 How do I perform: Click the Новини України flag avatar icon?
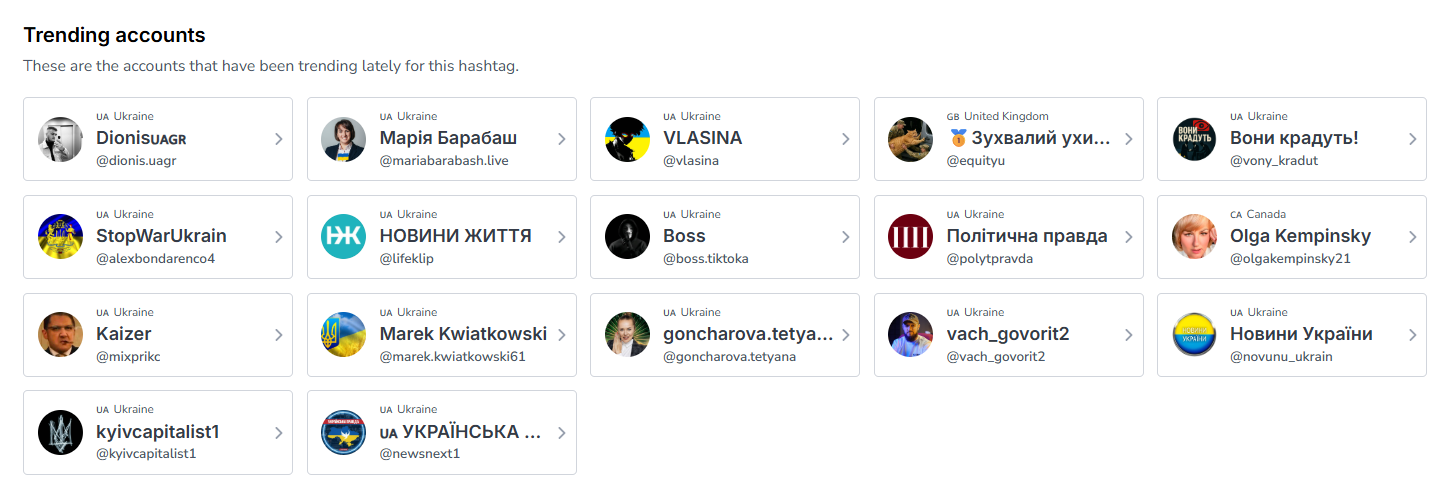click(x=1194, y=335)
